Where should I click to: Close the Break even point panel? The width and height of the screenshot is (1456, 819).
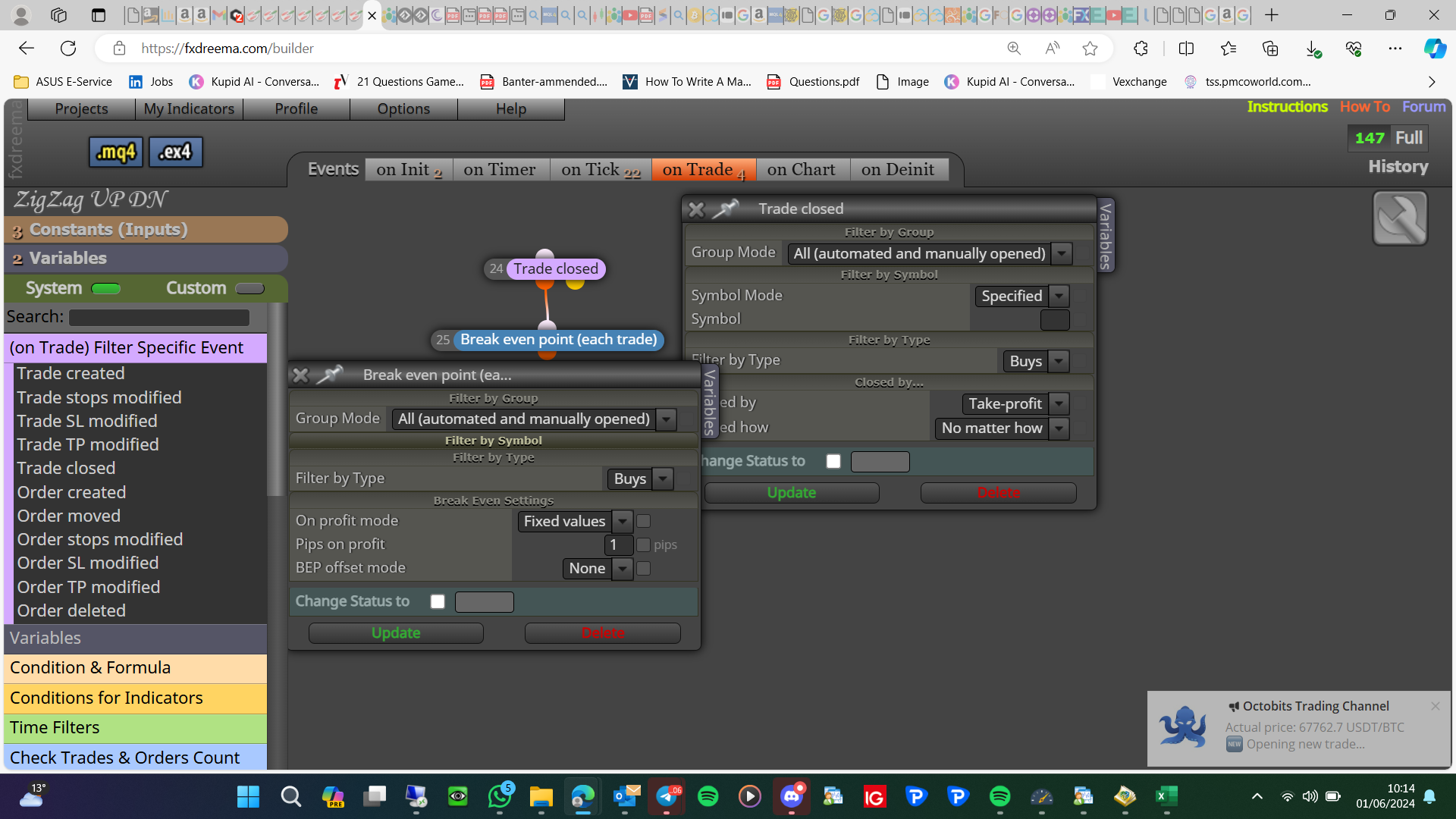point(300,375)
